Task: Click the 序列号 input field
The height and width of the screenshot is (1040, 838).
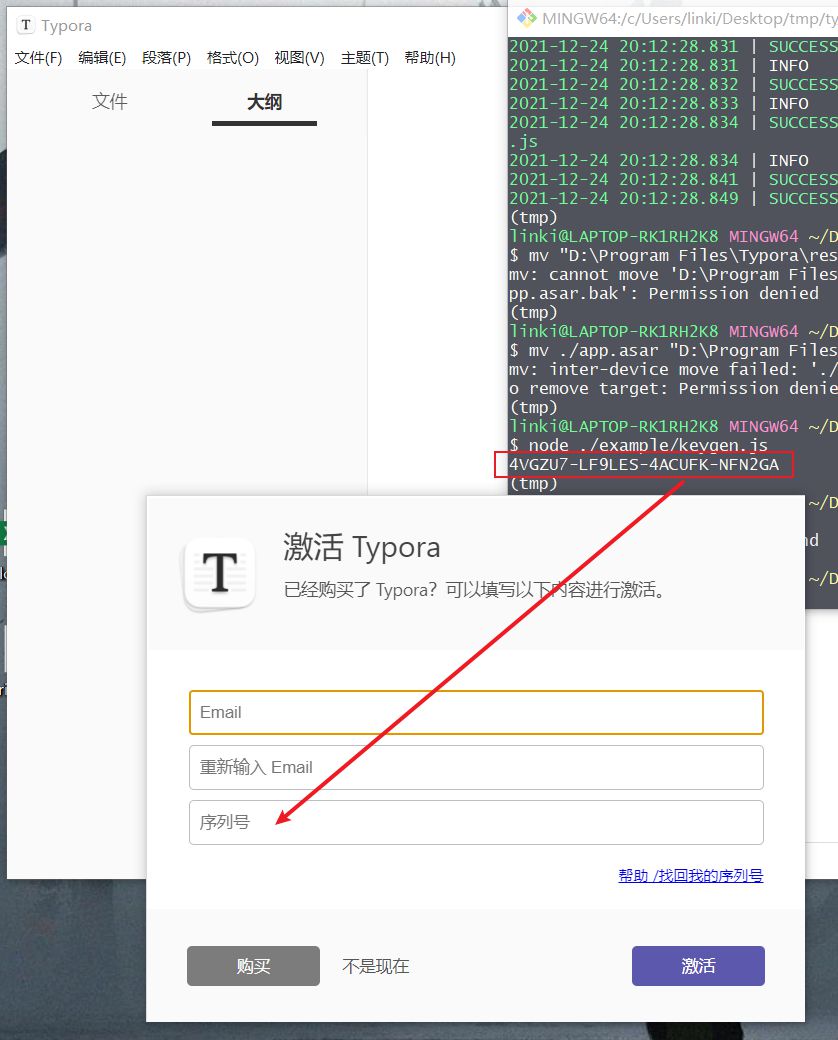Action: [x=476, y=822]
